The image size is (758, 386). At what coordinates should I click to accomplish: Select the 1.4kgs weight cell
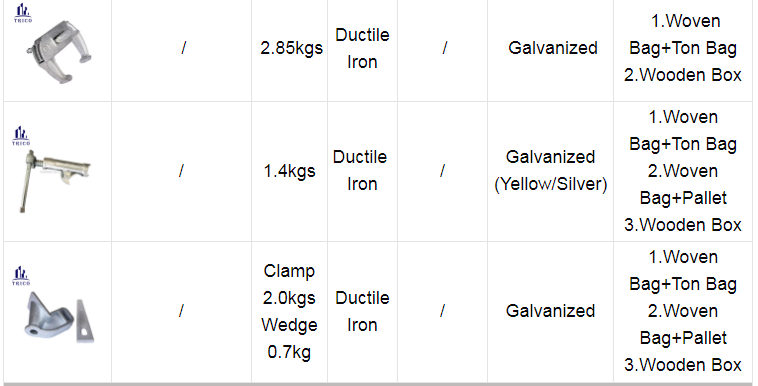(x=290, y=171)
